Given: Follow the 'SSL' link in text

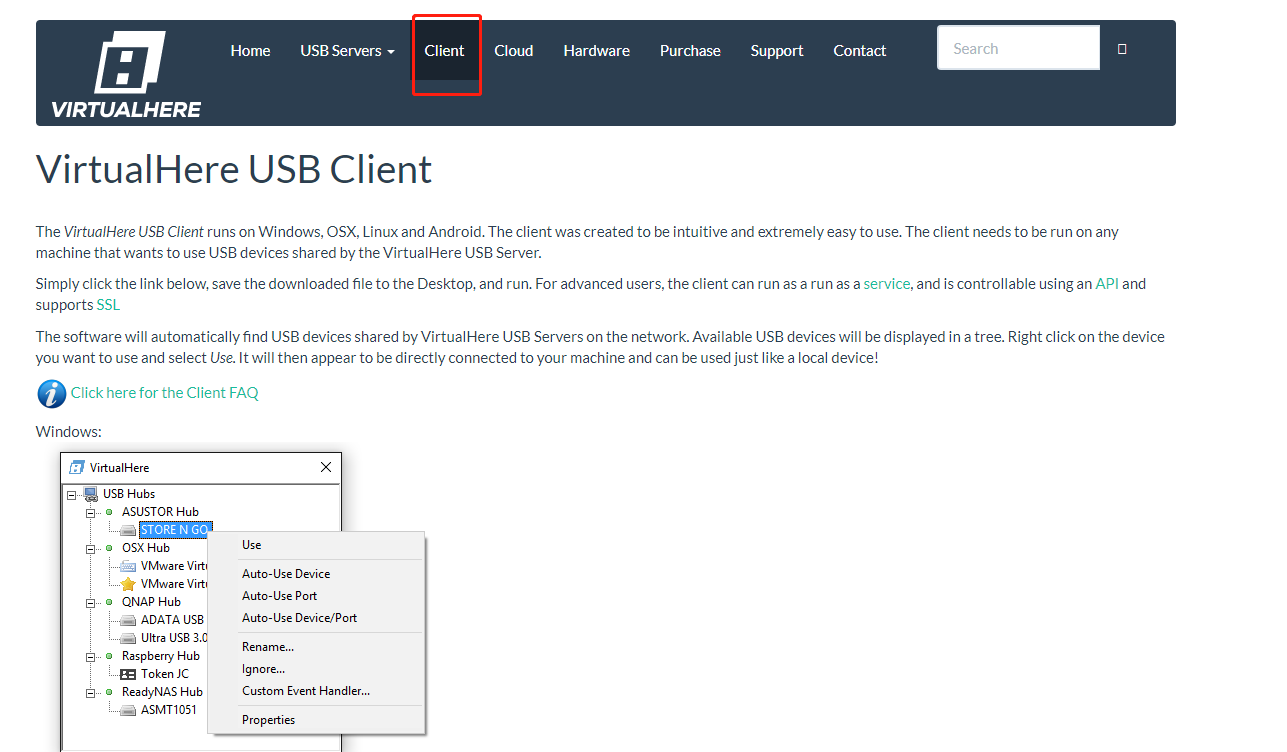Looking at the screenshot, I should [108, 305].
